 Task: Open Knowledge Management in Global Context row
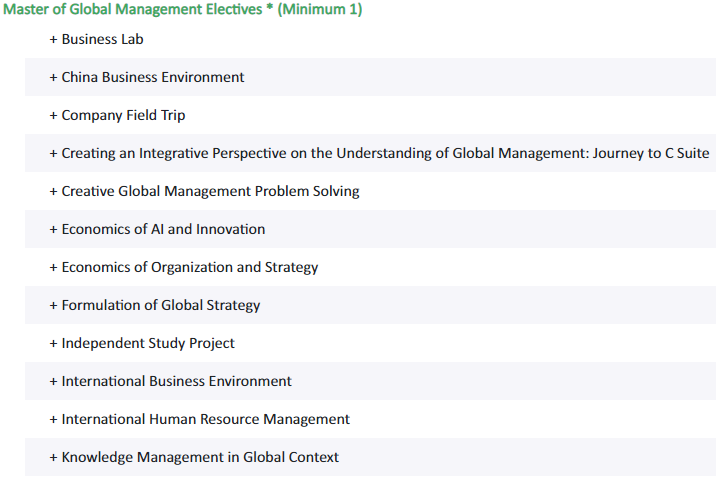coord(370,457)
